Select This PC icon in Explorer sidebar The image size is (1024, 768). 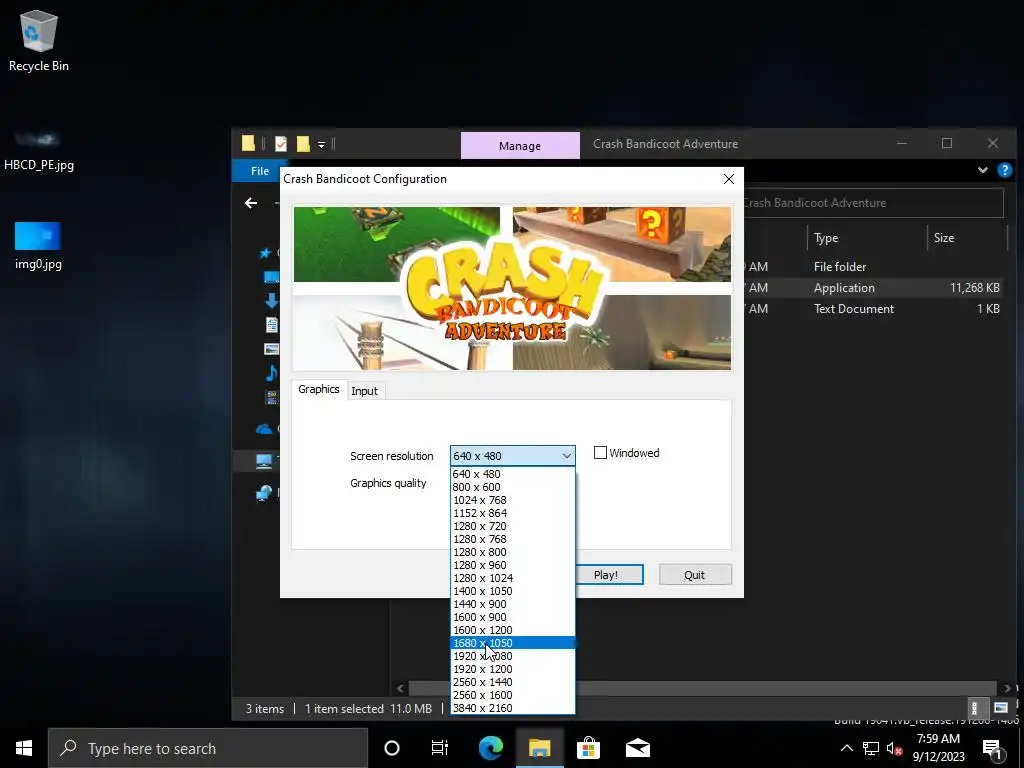point(264,461)
